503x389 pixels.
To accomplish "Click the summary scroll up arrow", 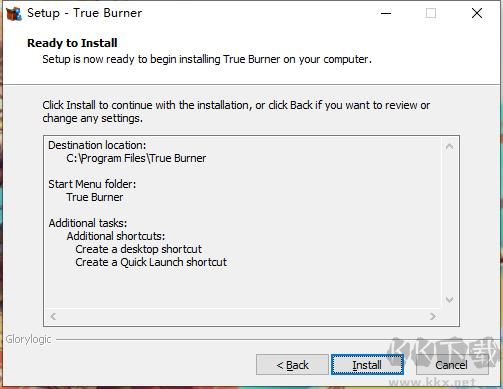I will coord(449,146).
